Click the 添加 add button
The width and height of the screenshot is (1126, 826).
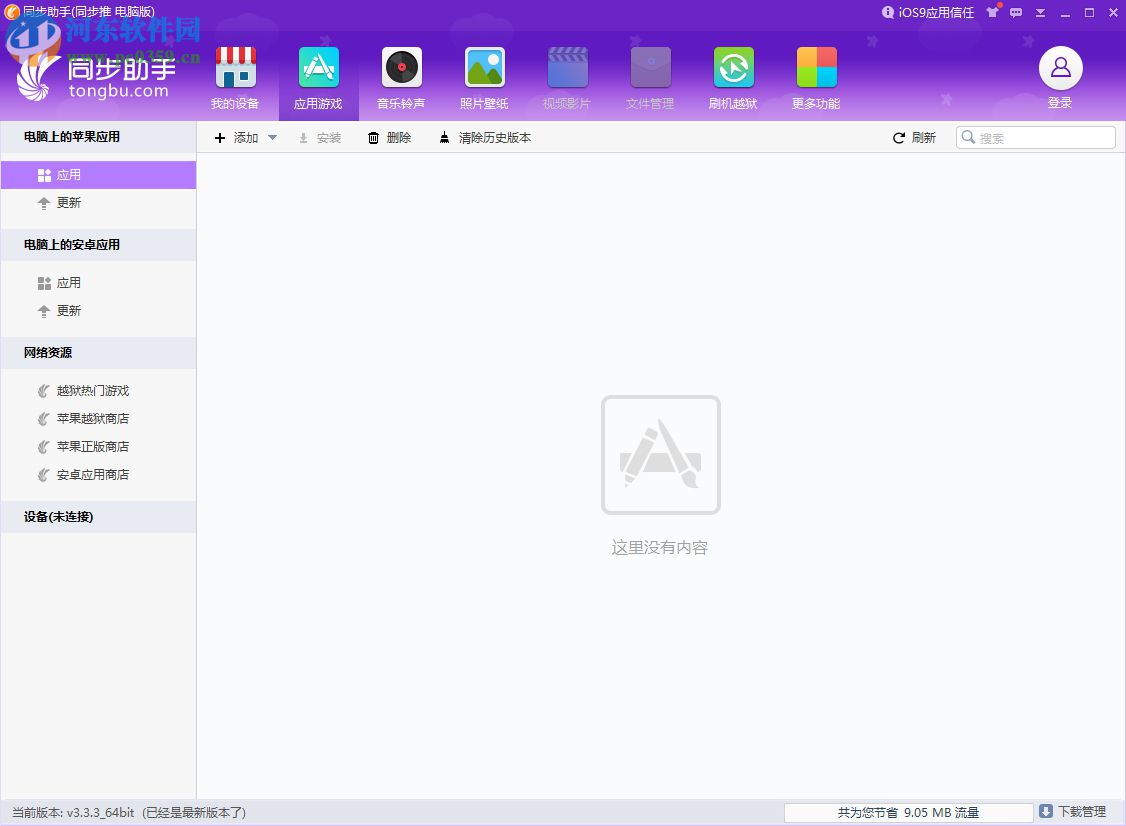pos(236,138)
